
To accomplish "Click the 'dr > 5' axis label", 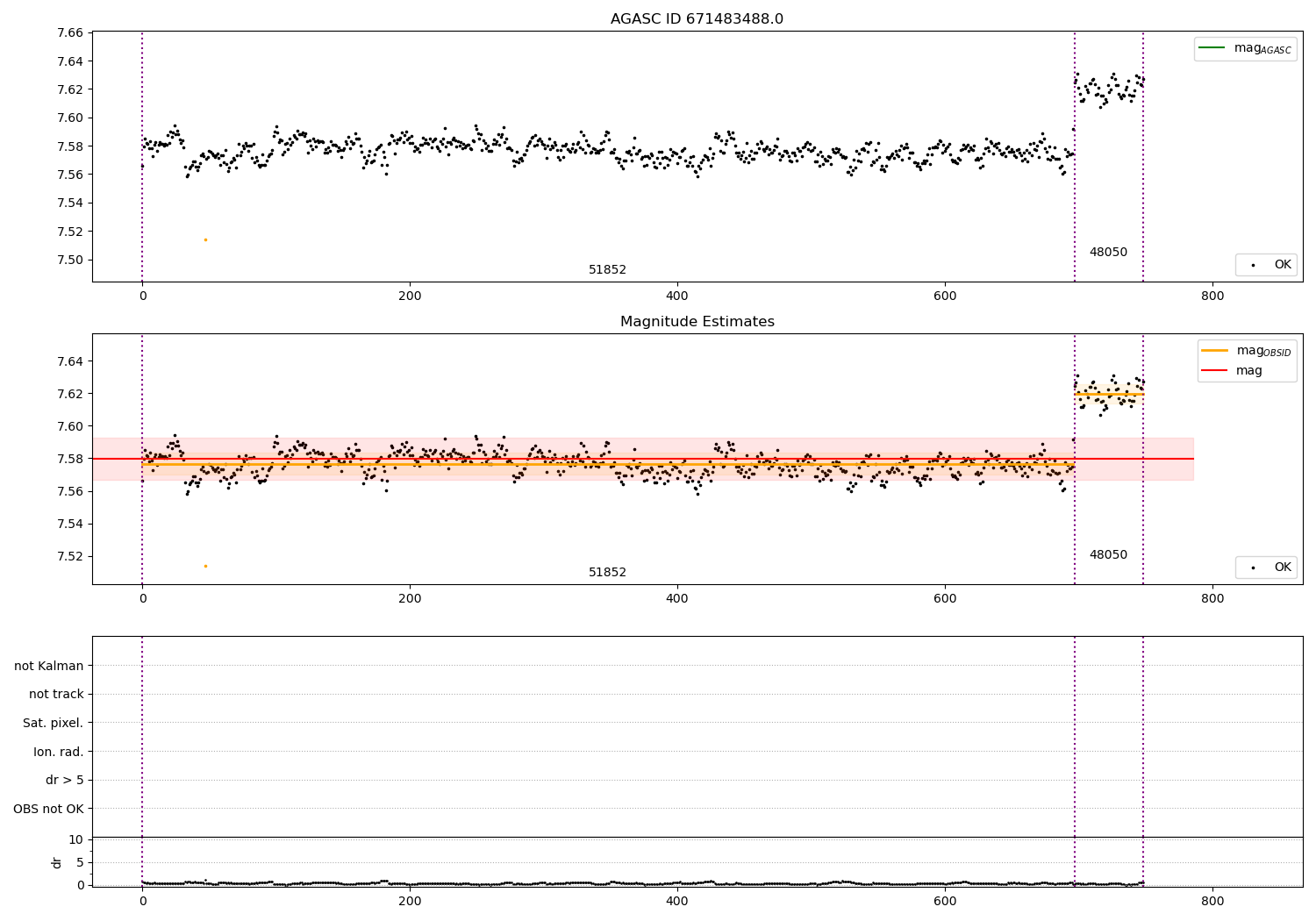I will pos(65,780).
